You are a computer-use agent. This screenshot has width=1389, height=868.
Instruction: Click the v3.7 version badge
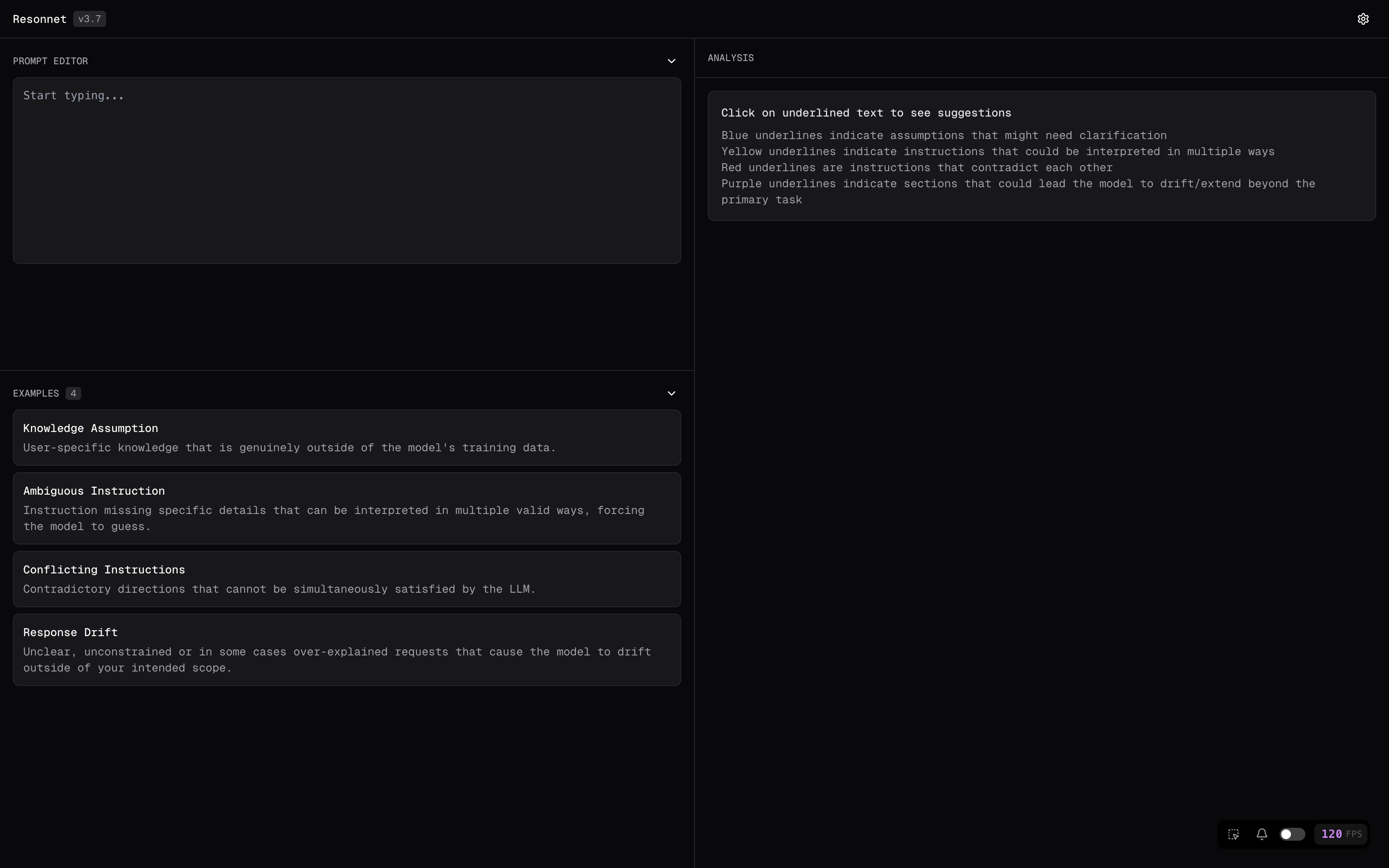(90, 18)
